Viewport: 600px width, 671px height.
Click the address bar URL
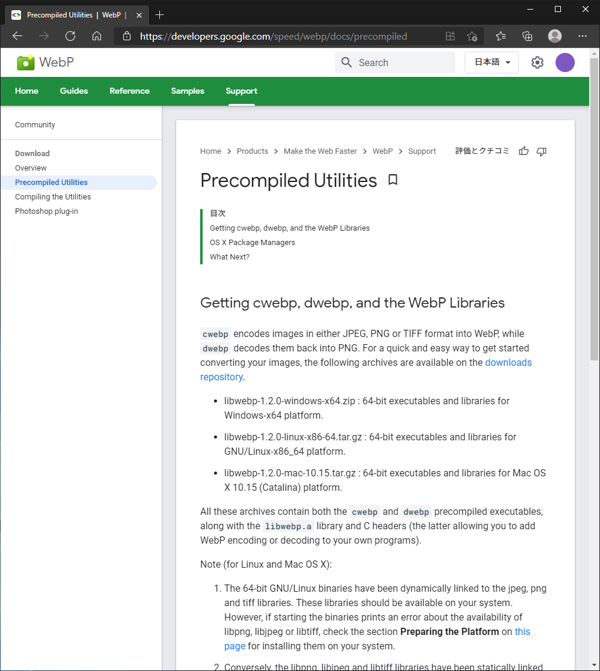point(273,36)
